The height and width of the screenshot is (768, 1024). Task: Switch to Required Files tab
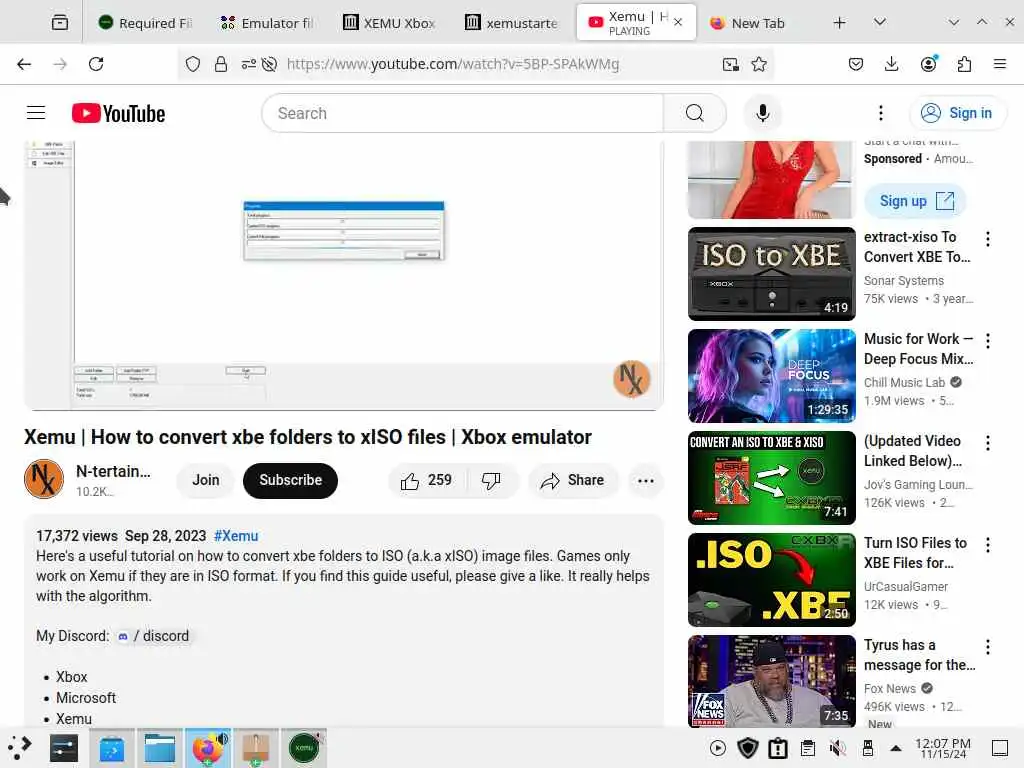145,23
